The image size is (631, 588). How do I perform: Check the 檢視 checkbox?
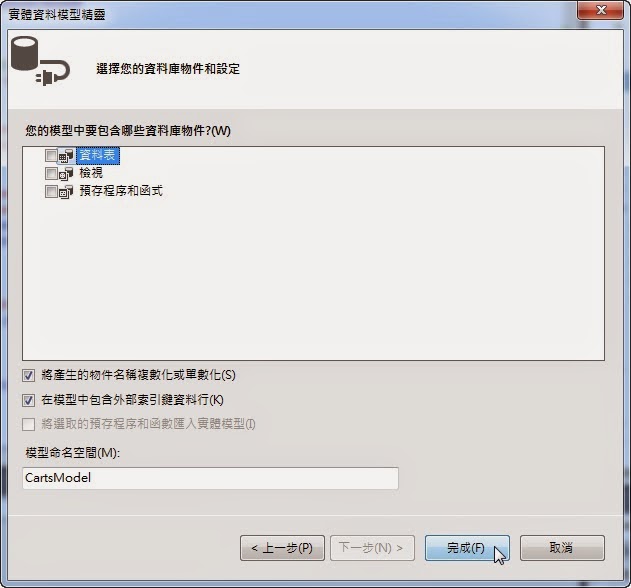click(x=51, y=173)
